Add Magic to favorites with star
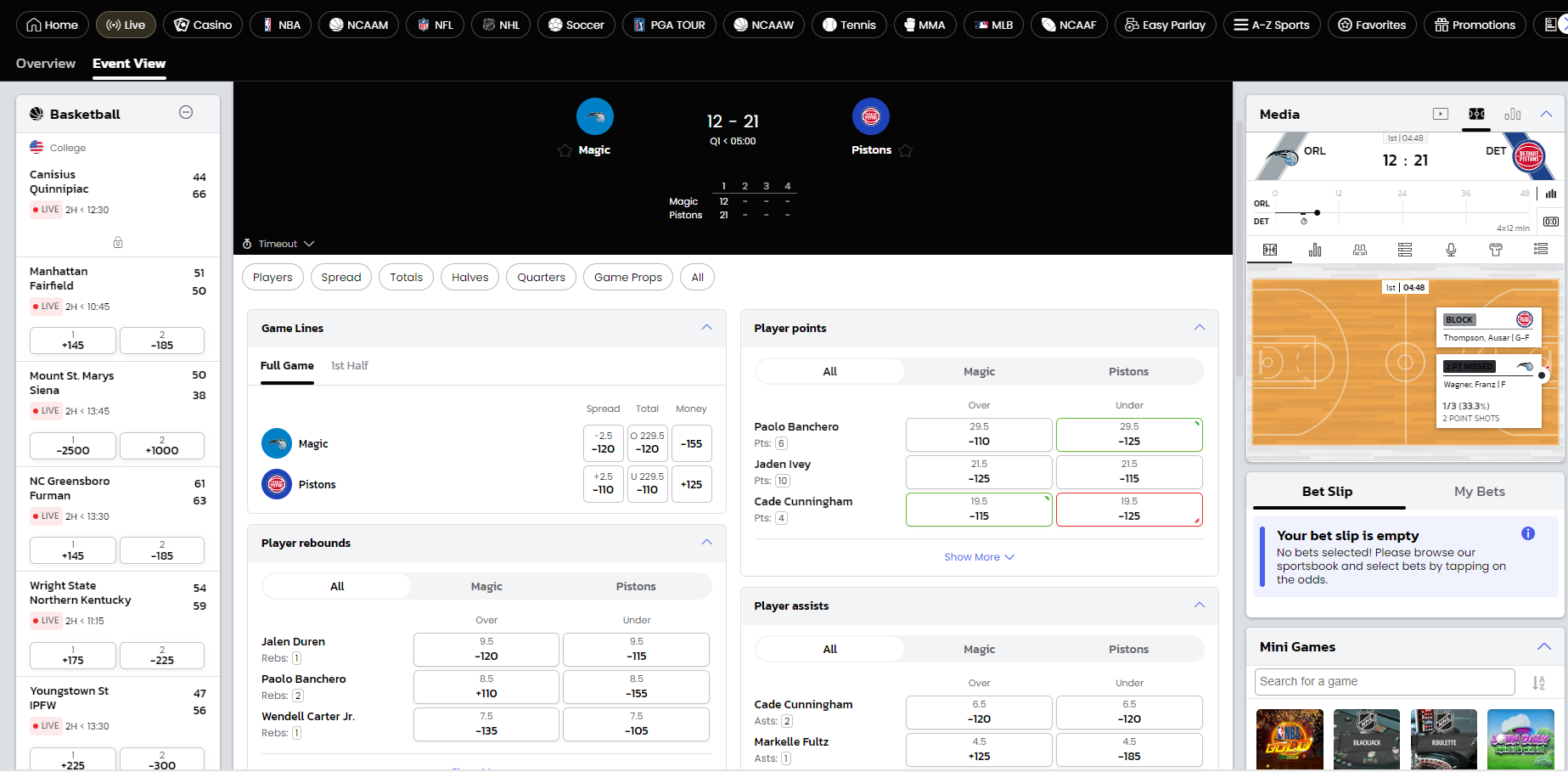This screenshot has height=772, width=1568. (x=565, y=150)
